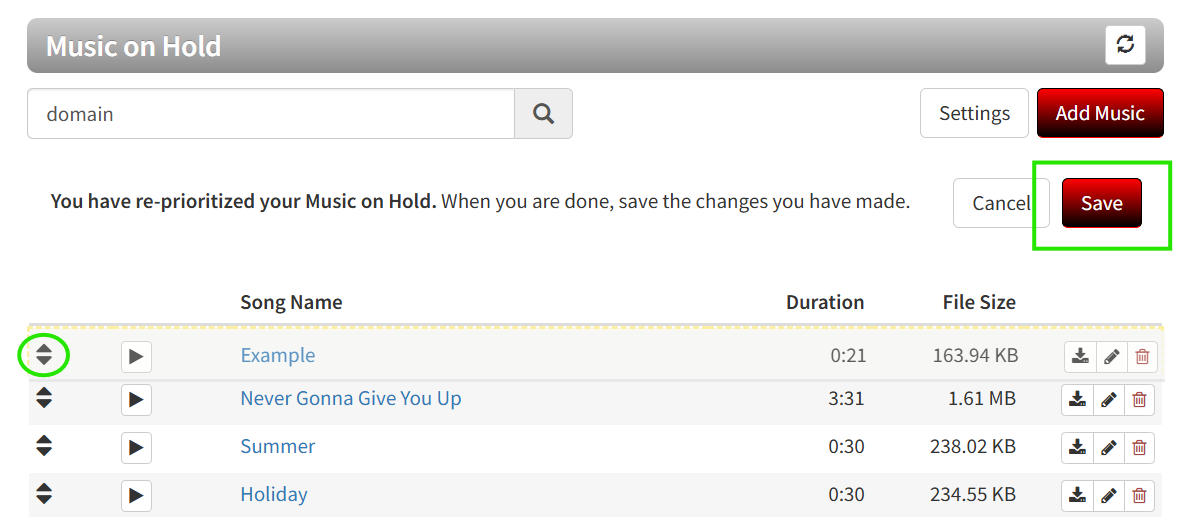Image resolution: width=1179 pixels, height=517 pixels.
Task: Click the refresh icon in Music on Hold header
Action: point(1125,45)
